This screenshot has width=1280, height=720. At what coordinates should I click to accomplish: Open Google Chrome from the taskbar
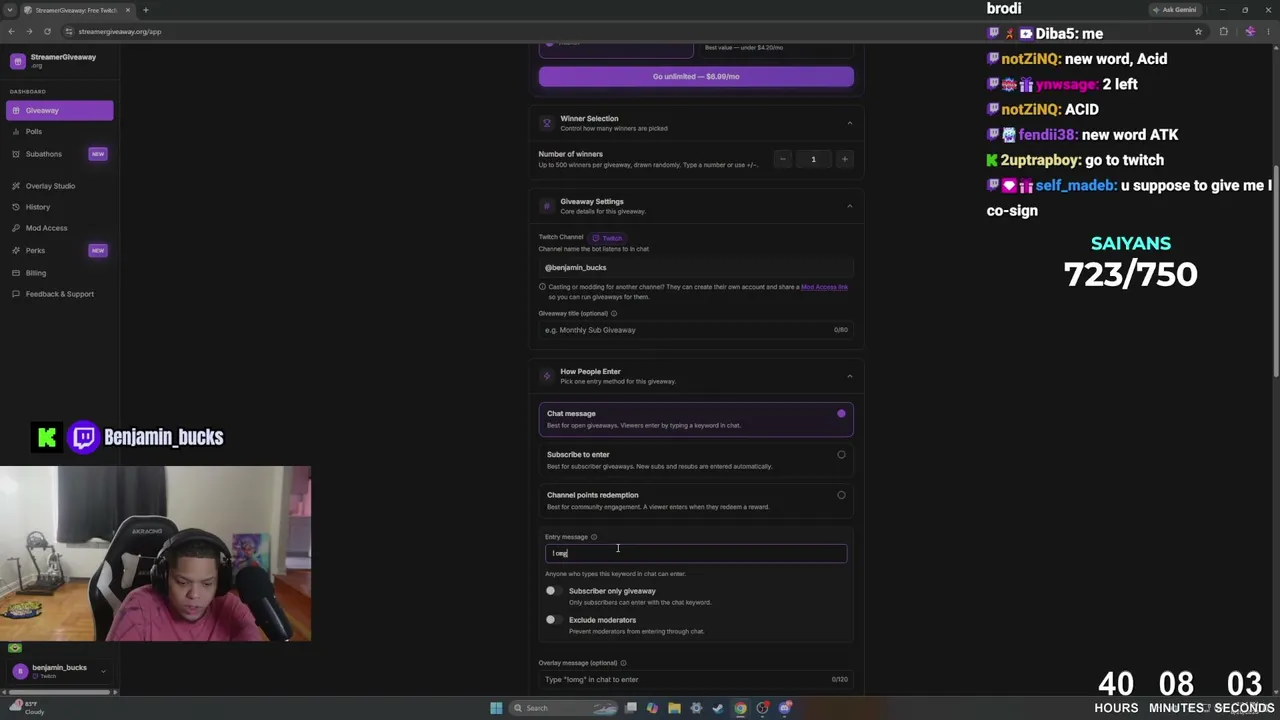pos(740,708)
